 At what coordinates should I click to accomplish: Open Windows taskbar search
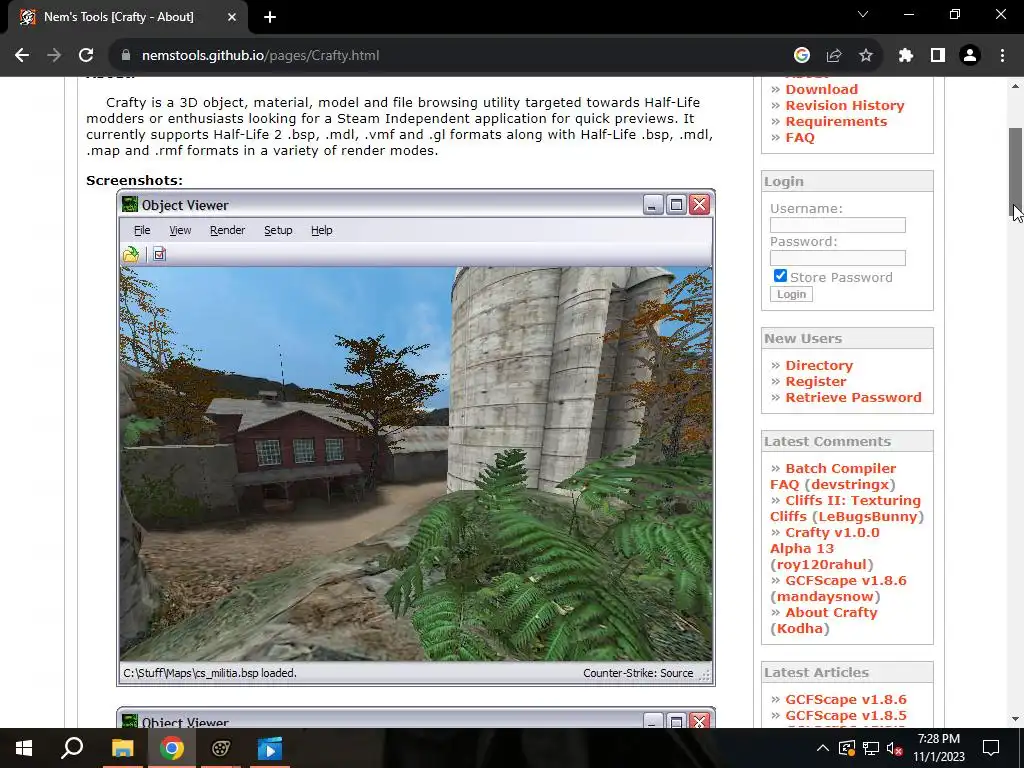pos(72,748)
